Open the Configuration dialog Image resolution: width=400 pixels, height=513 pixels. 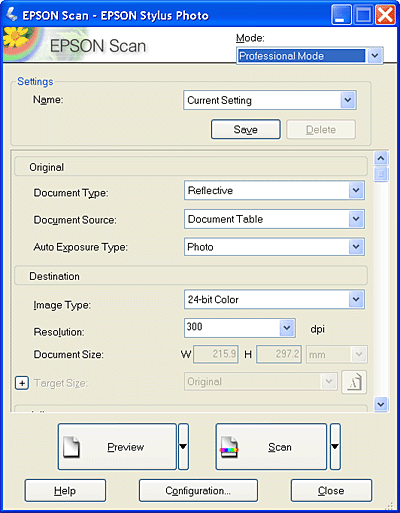[x=198, y=490]
